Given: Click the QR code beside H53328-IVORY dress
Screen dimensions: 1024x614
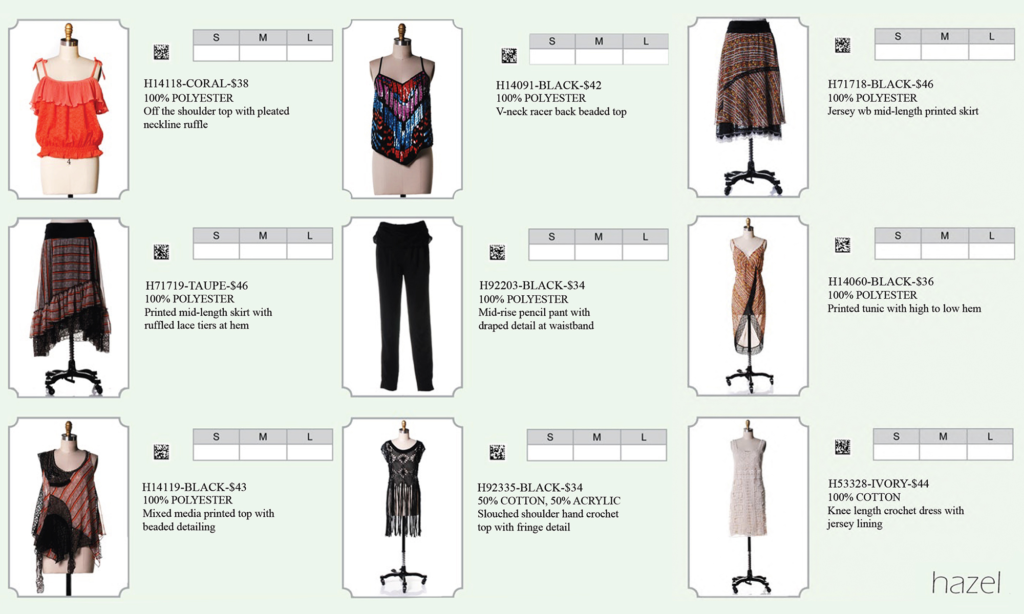Looking at the screenshot, I should 842,447.
